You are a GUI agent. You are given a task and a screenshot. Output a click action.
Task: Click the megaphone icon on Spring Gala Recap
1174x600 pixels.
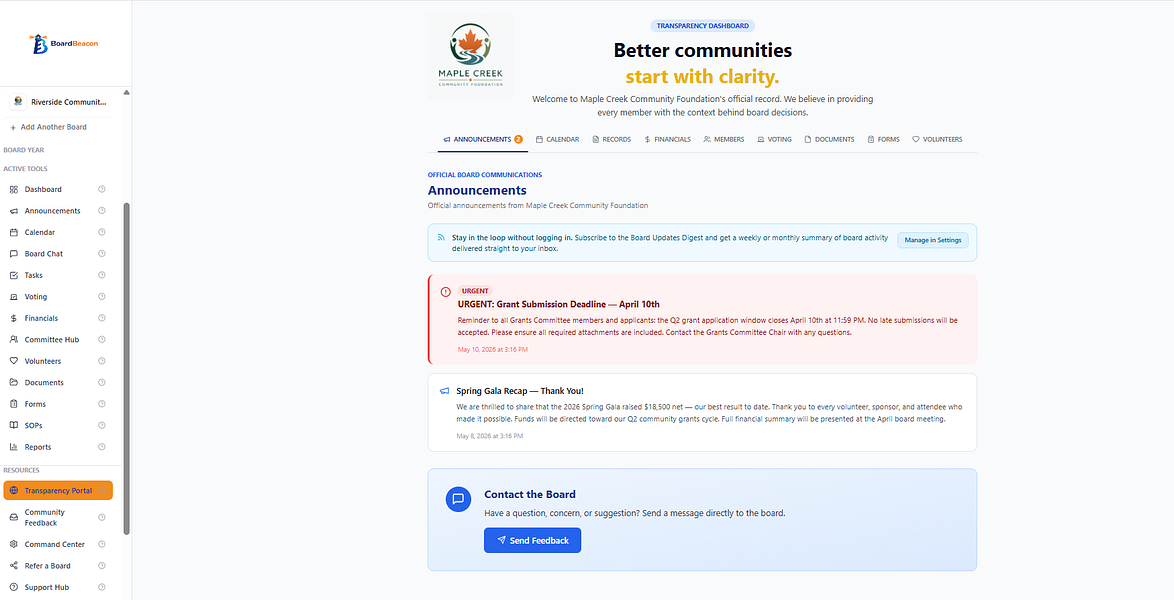pyautogui.click(x=444, y=391)
